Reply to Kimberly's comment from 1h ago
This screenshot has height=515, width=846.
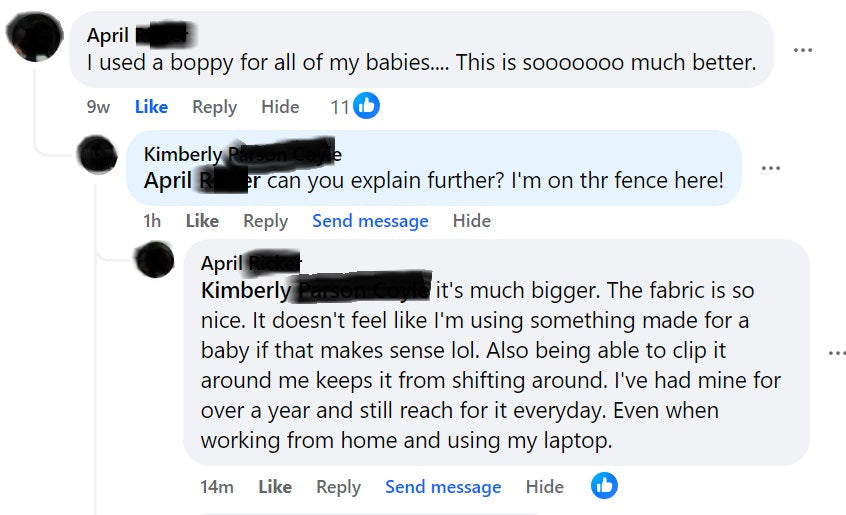pos(265,221)
